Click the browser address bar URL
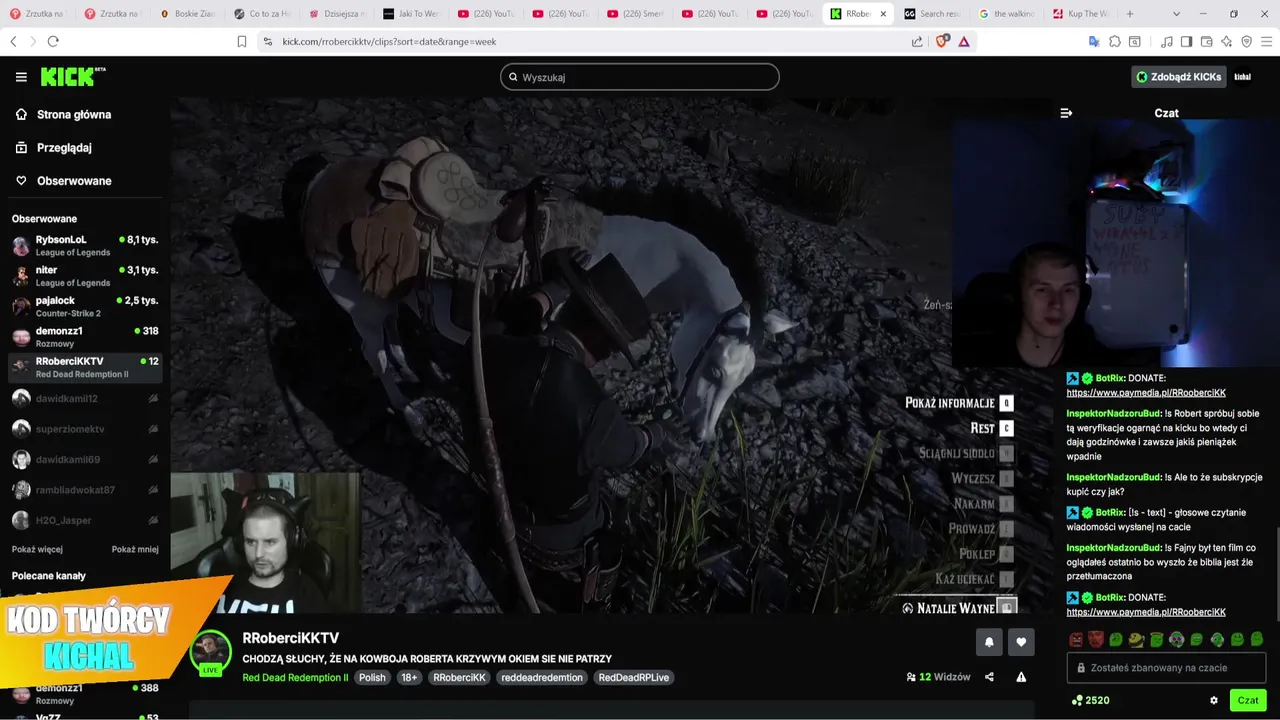 (390, 41)
